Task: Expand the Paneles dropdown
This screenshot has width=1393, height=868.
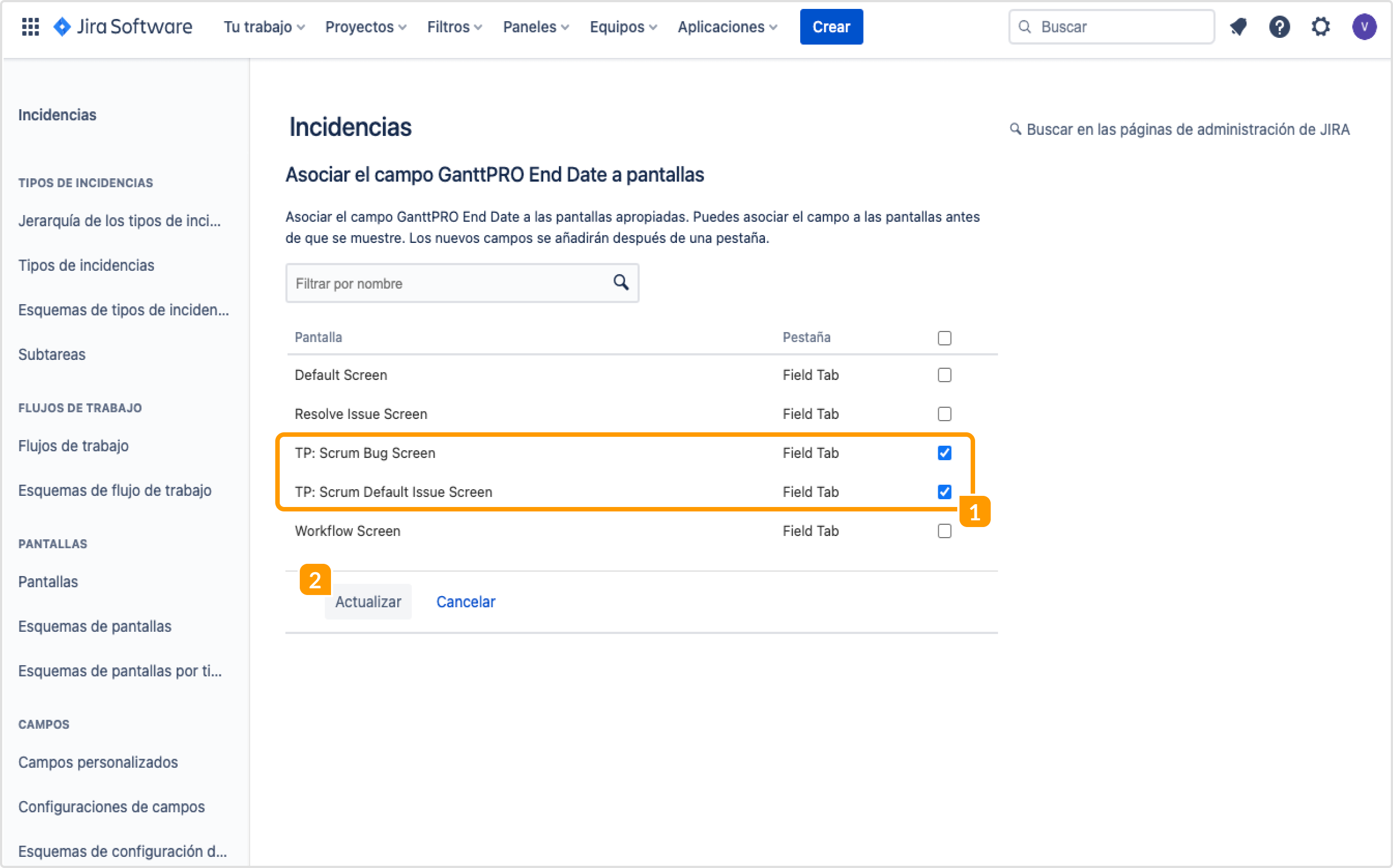Action: coord(535,27)
